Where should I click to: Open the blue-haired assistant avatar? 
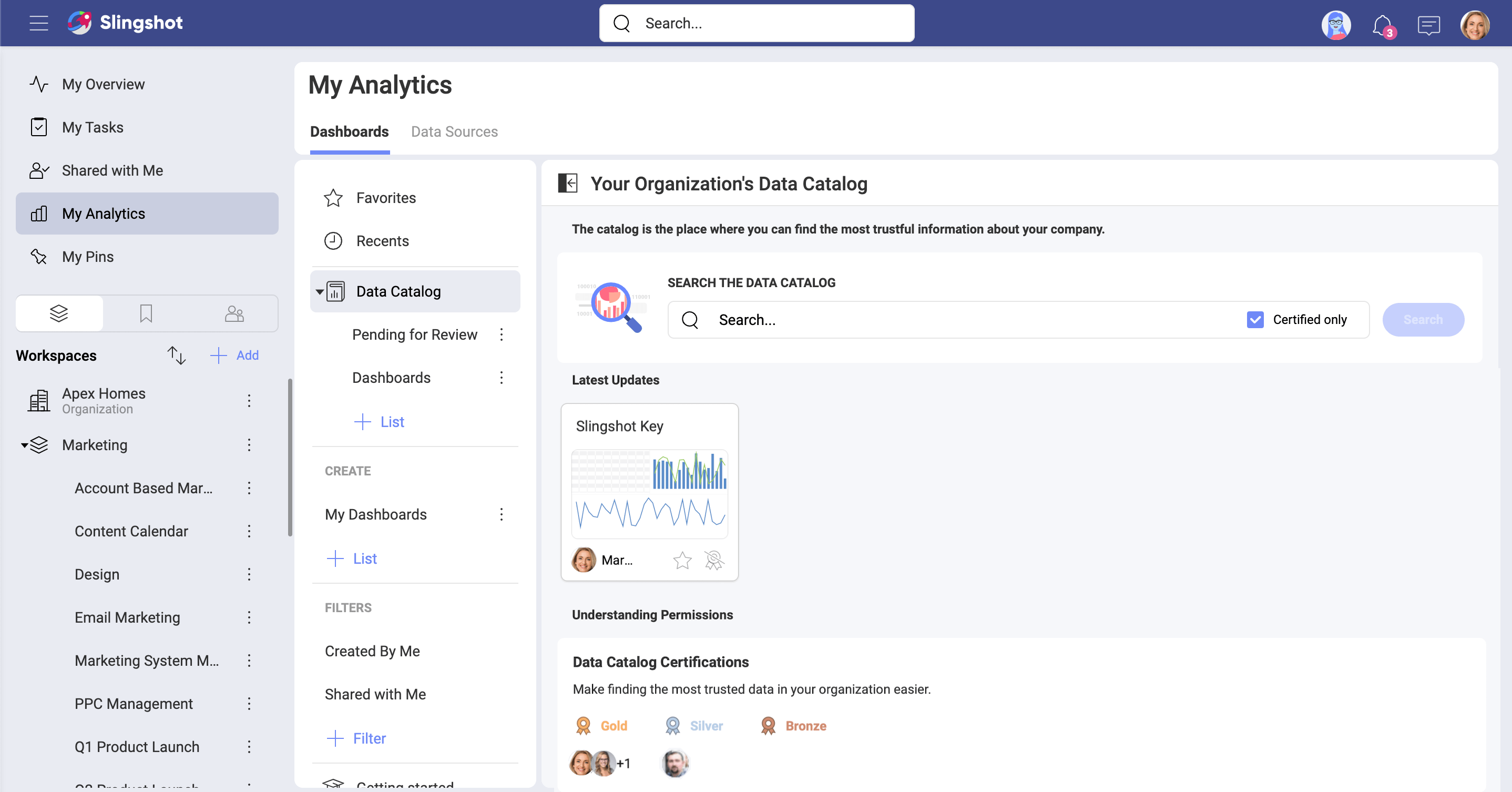(x=1336, y=25)
